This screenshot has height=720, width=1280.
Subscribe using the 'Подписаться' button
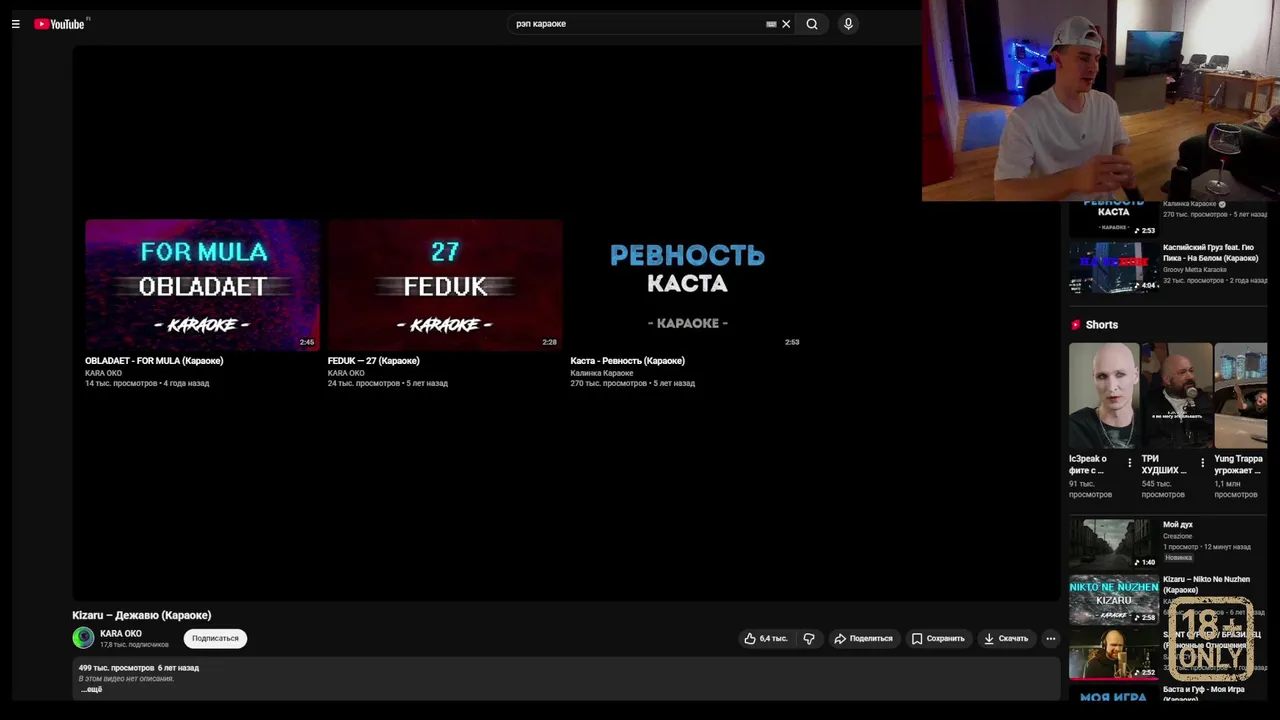coord(215,638)
